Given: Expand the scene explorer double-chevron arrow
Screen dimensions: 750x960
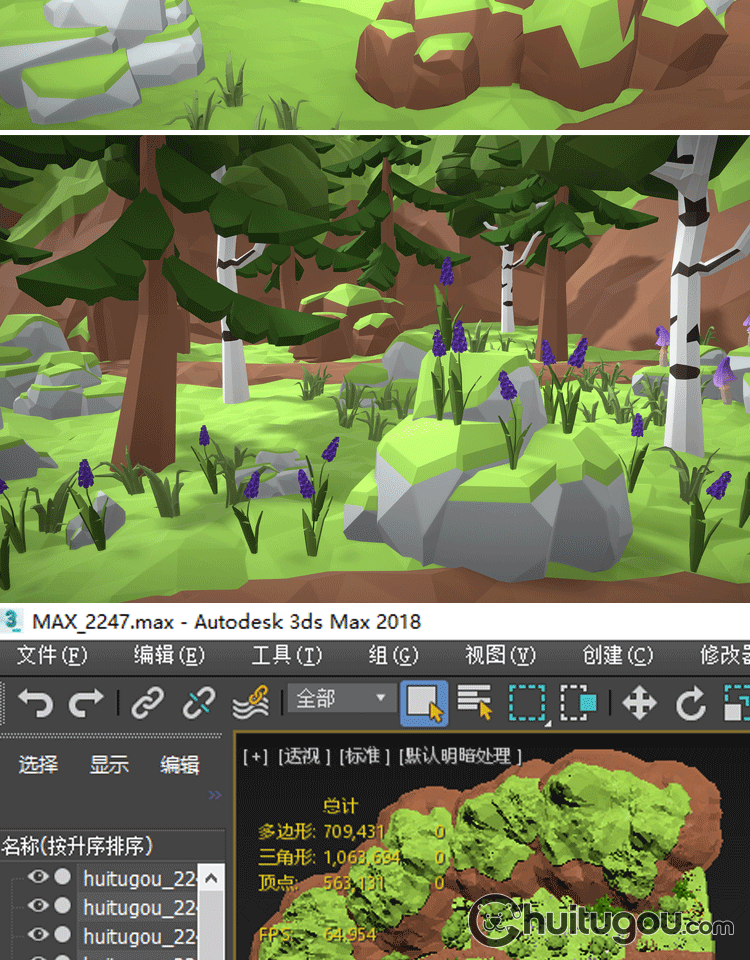Looking at the screenshot, I should [214, 795].
